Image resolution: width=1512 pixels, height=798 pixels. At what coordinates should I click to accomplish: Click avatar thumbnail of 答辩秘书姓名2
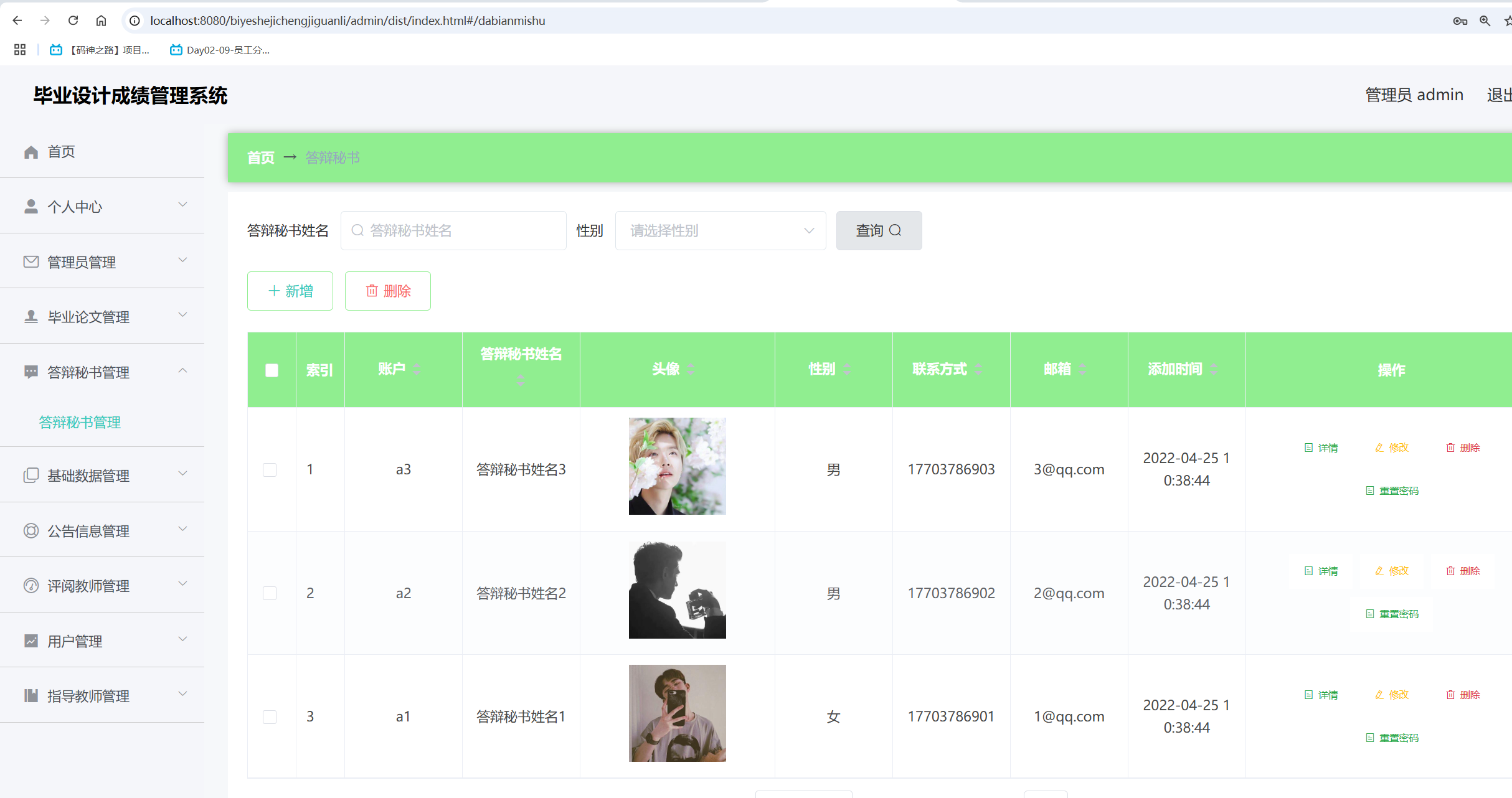click(x=677, y=590)
